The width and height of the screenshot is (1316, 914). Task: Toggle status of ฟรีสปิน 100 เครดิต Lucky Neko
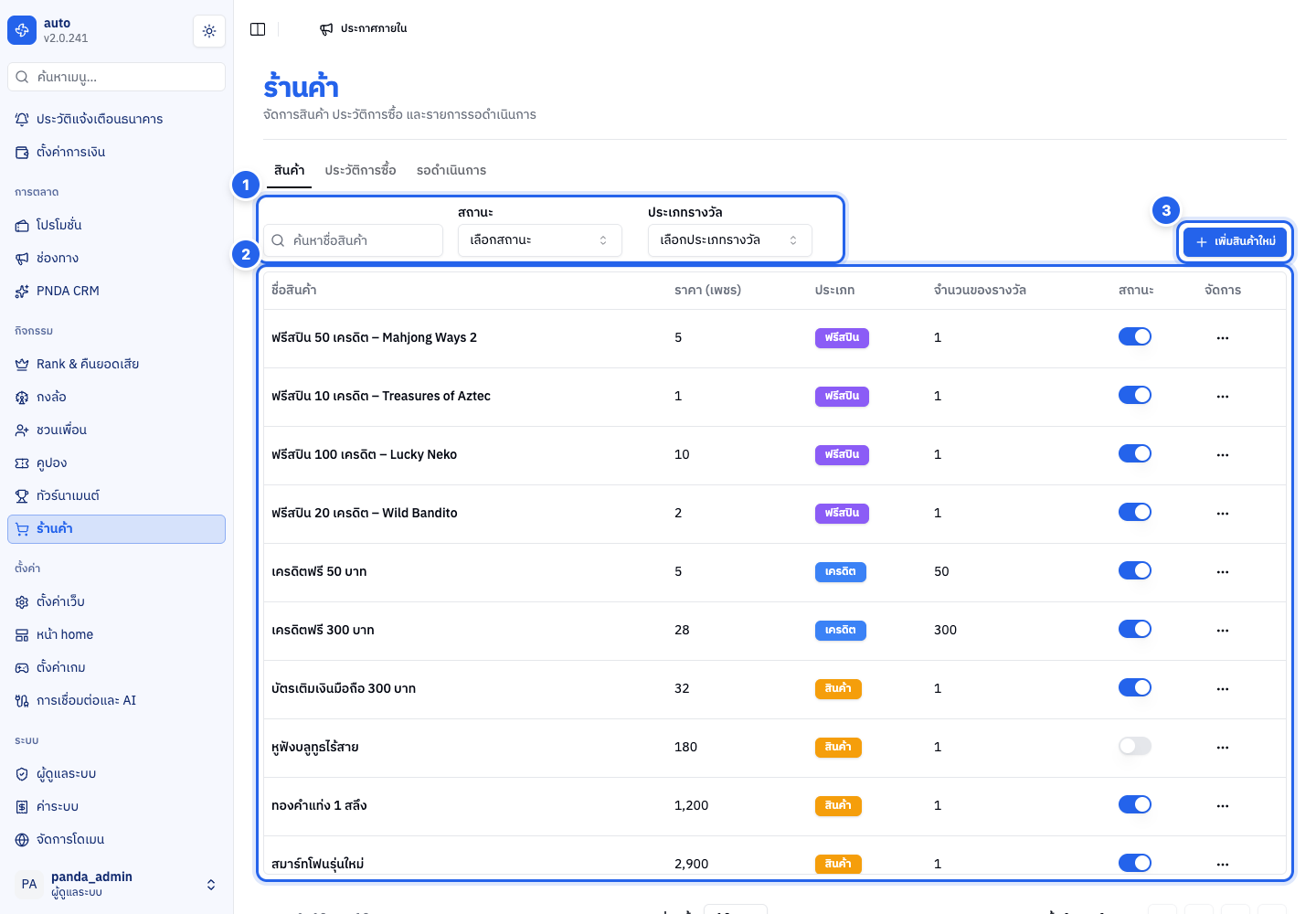pos(1135,453)
